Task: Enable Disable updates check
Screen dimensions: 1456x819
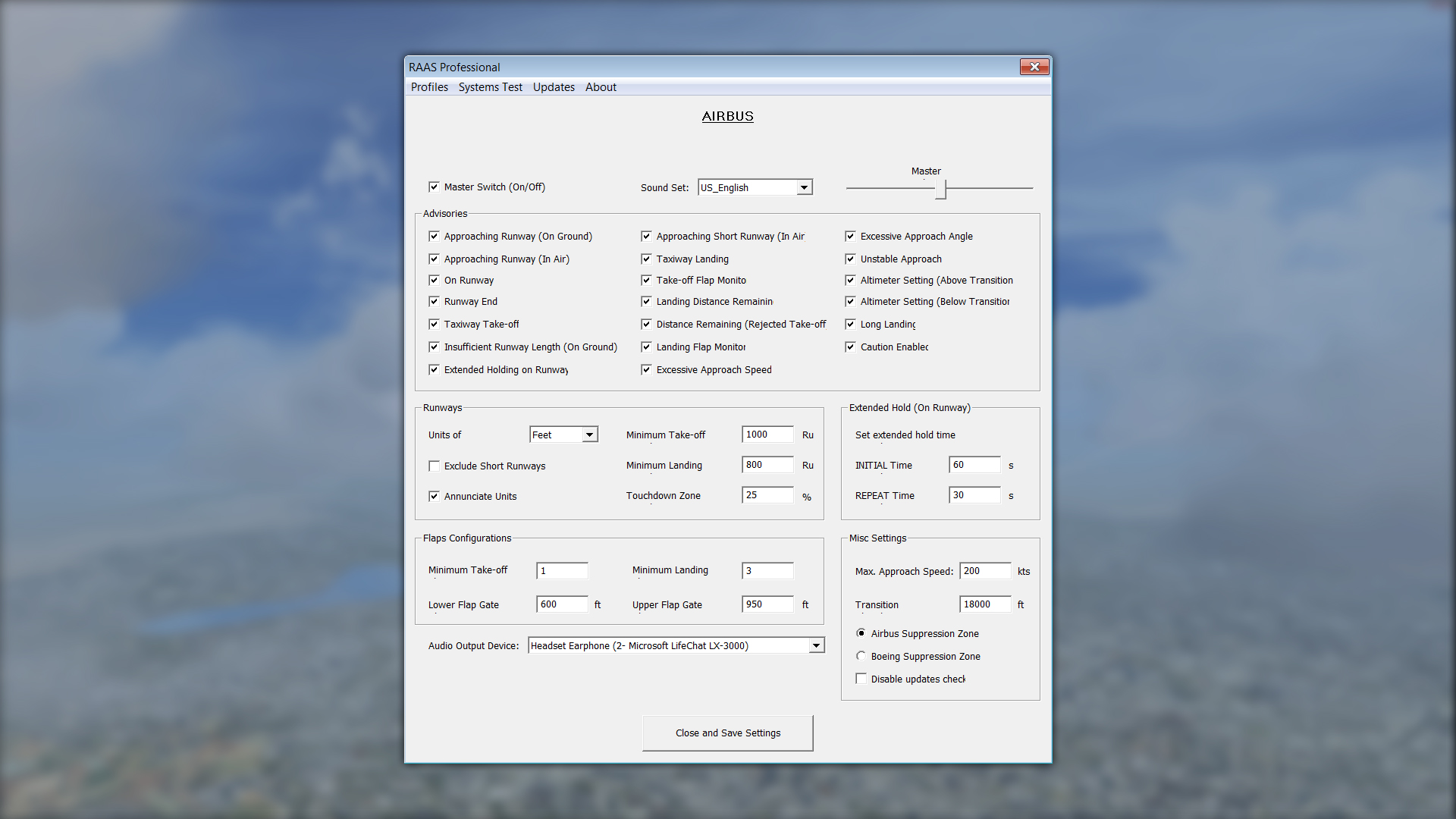Action: click(861, 678)
